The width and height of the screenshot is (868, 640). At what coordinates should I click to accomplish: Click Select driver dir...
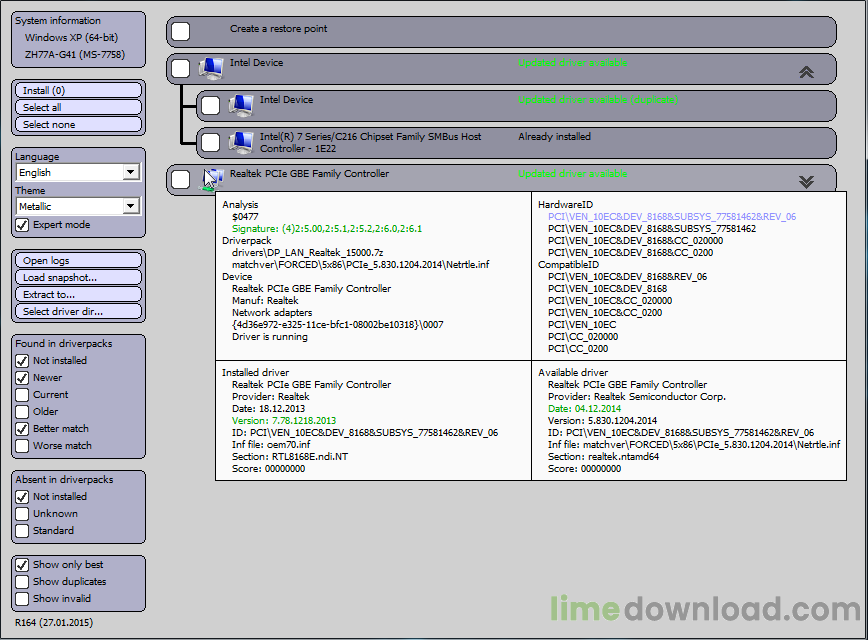79,311
